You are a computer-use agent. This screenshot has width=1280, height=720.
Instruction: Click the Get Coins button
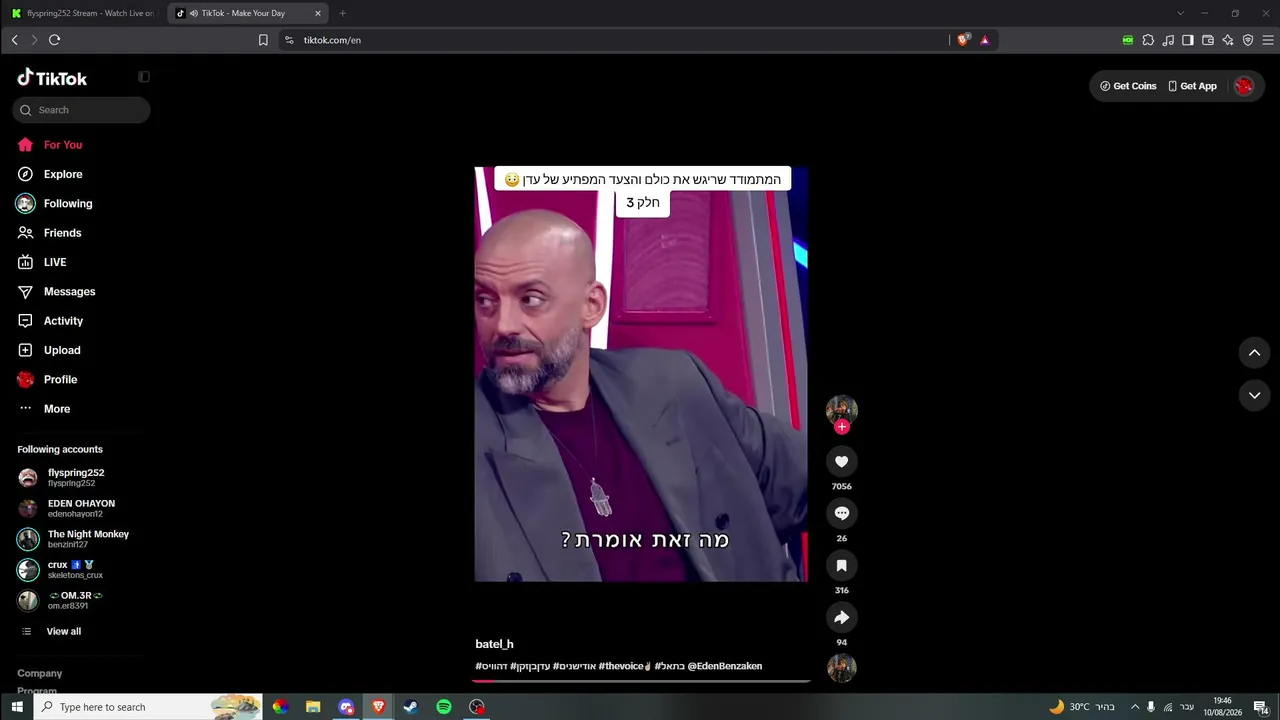(1128, 86)
